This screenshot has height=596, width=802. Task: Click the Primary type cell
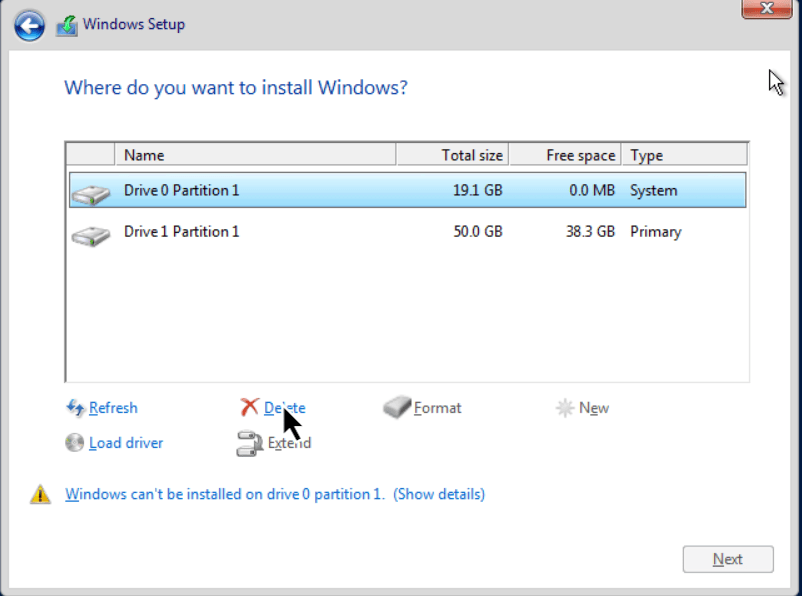pyautogui.click(x=656, y=232)
